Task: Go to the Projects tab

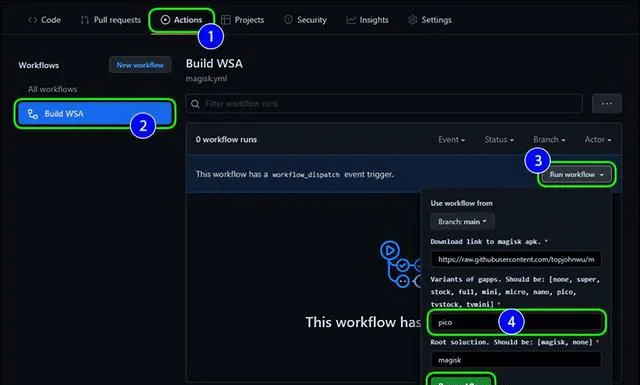Action: pyautogui.click(x=243, y=20)
